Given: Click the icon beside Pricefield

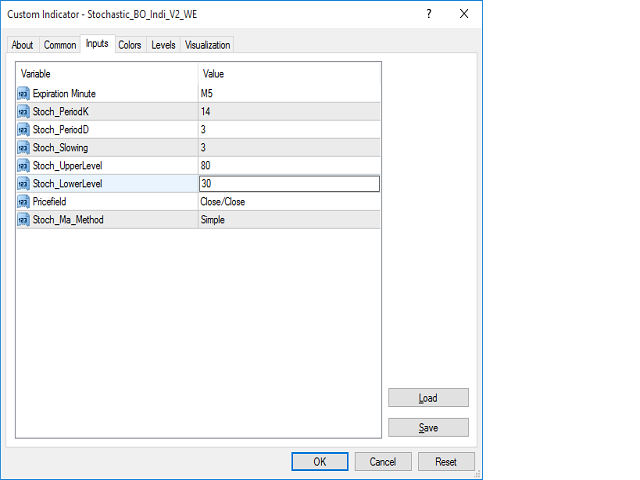Looking at the screenshot, I should 24,202.
